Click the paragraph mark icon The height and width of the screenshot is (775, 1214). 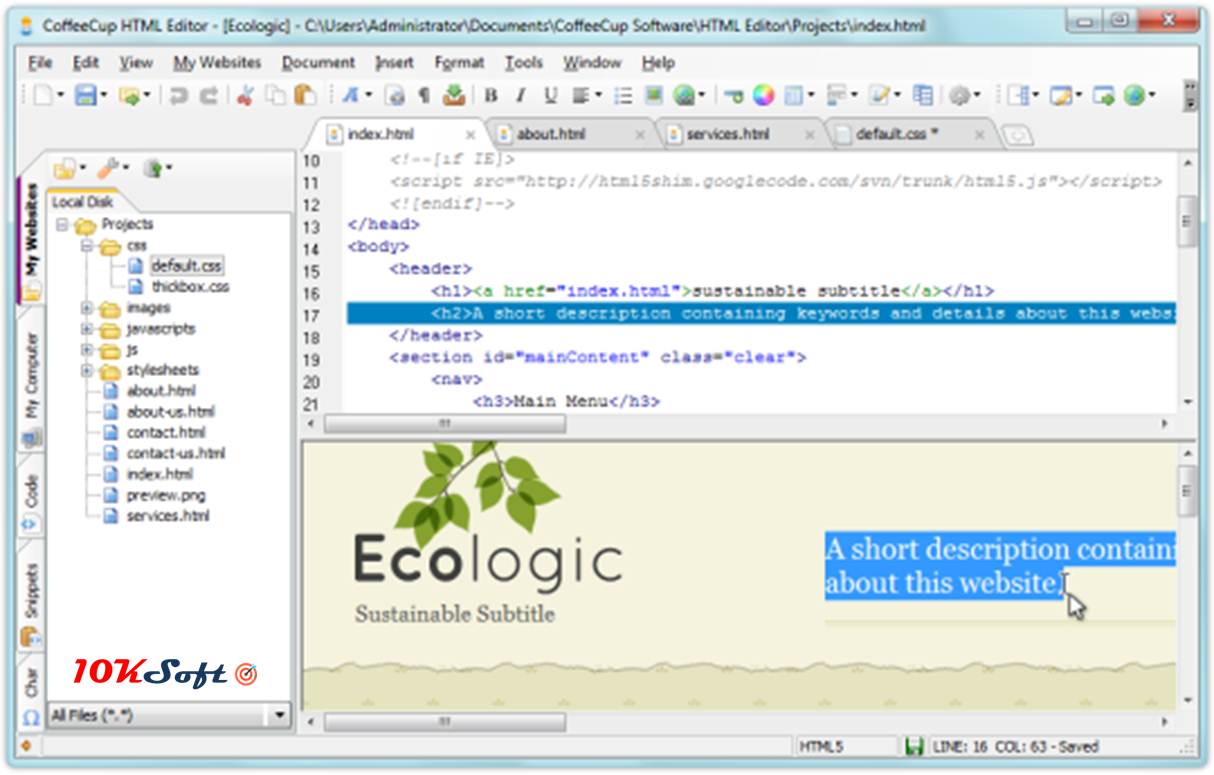pyautogui.click(x=424, y=95)
